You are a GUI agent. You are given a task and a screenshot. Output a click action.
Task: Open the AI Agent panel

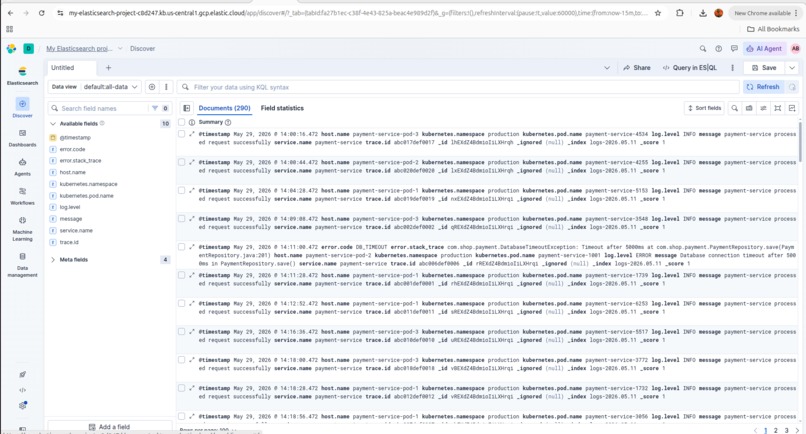(x=764, y=48)
